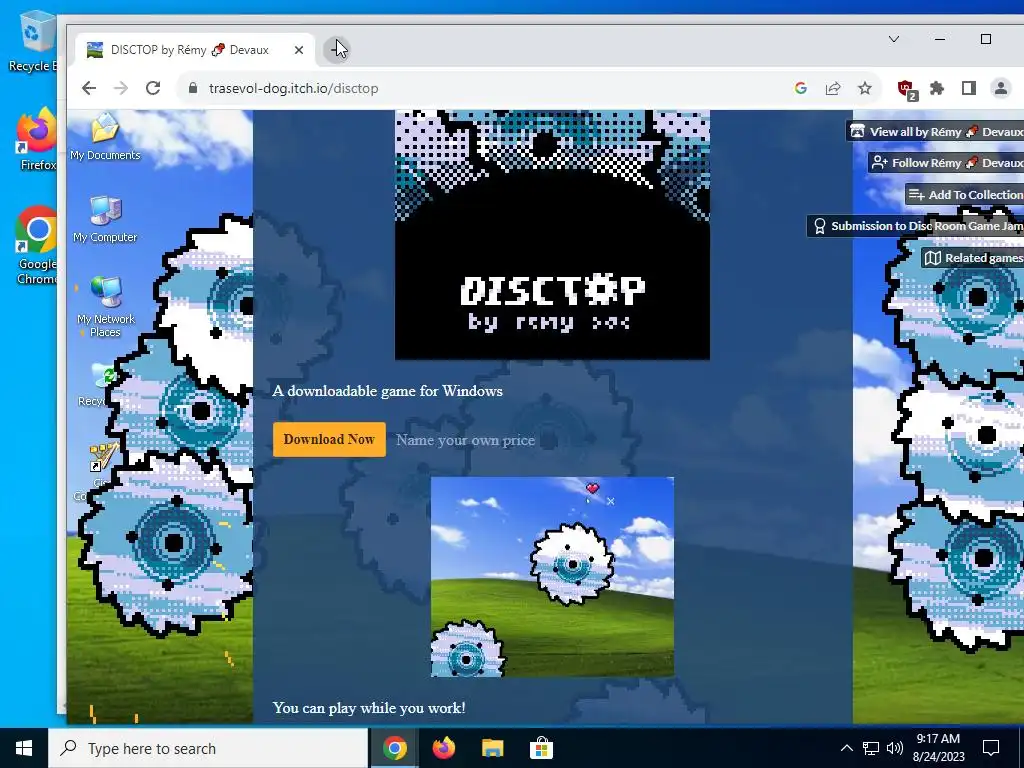The height and width of the screenshot is (768, 1024).
Task: Maximize the Chrome window
Action: click(x=986, y=39)
